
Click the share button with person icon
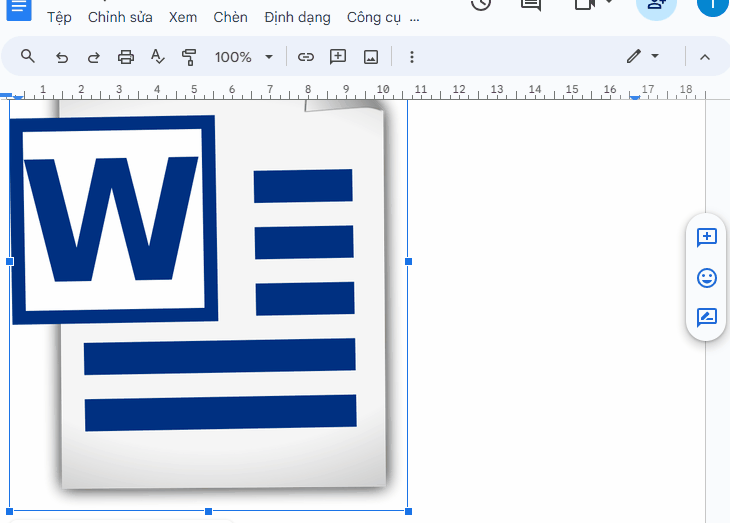click(656, 7)
